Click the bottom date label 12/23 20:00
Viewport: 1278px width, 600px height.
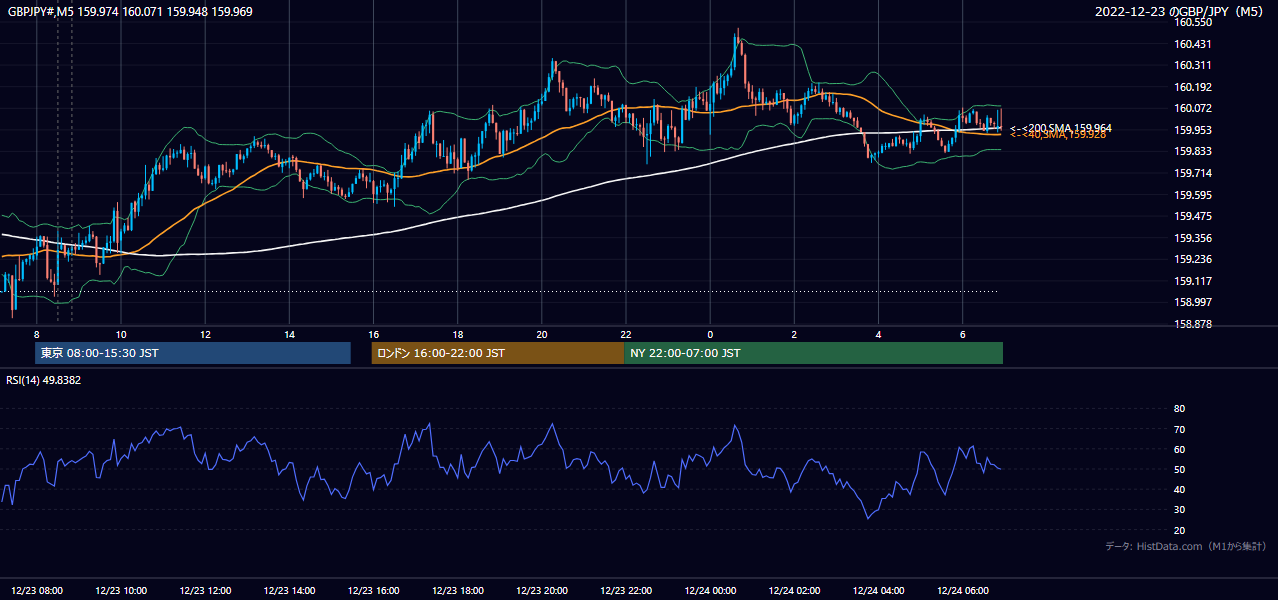tap(542, 590)
